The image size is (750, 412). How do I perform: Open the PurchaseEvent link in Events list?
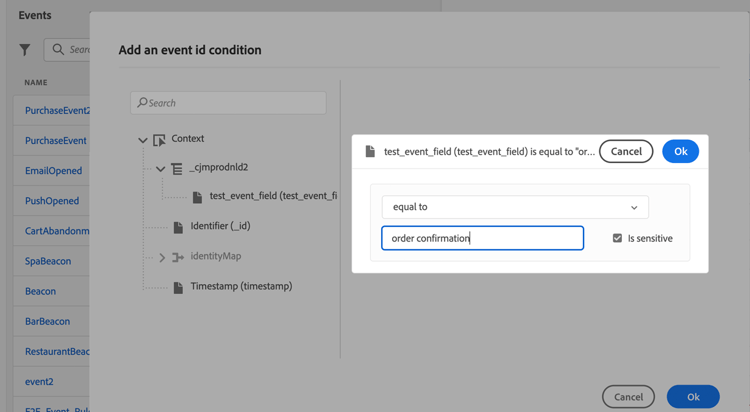(55, 141)
